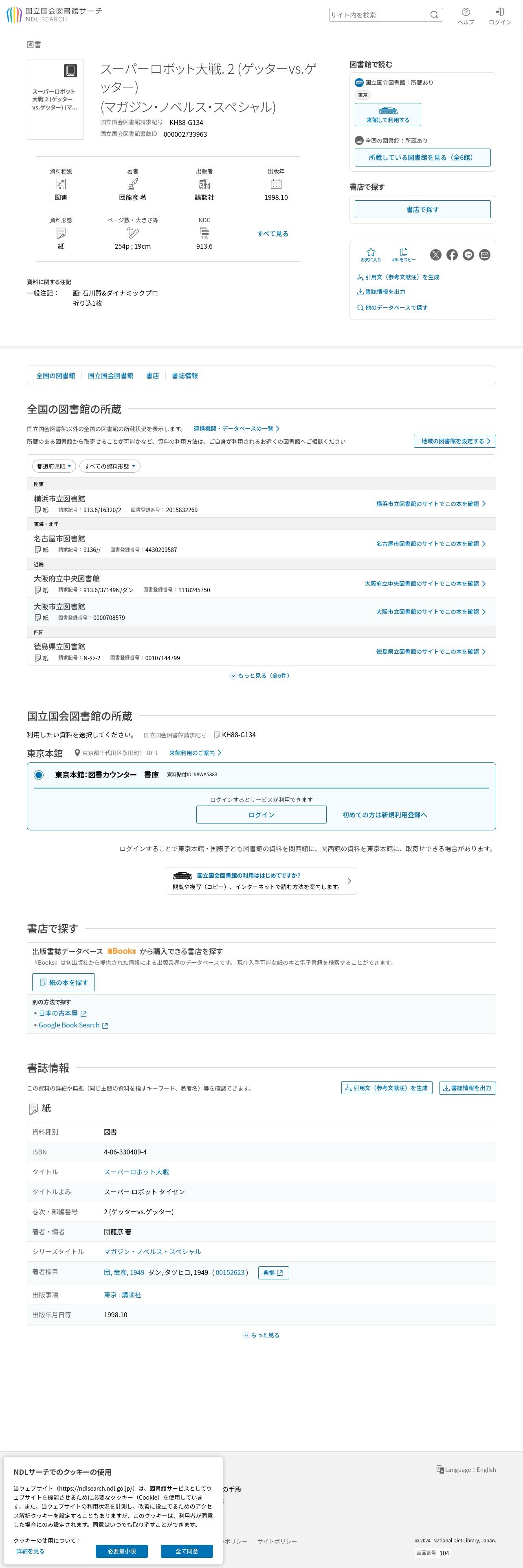
Task: Click the author pen icon
Action: click(133, 184)
